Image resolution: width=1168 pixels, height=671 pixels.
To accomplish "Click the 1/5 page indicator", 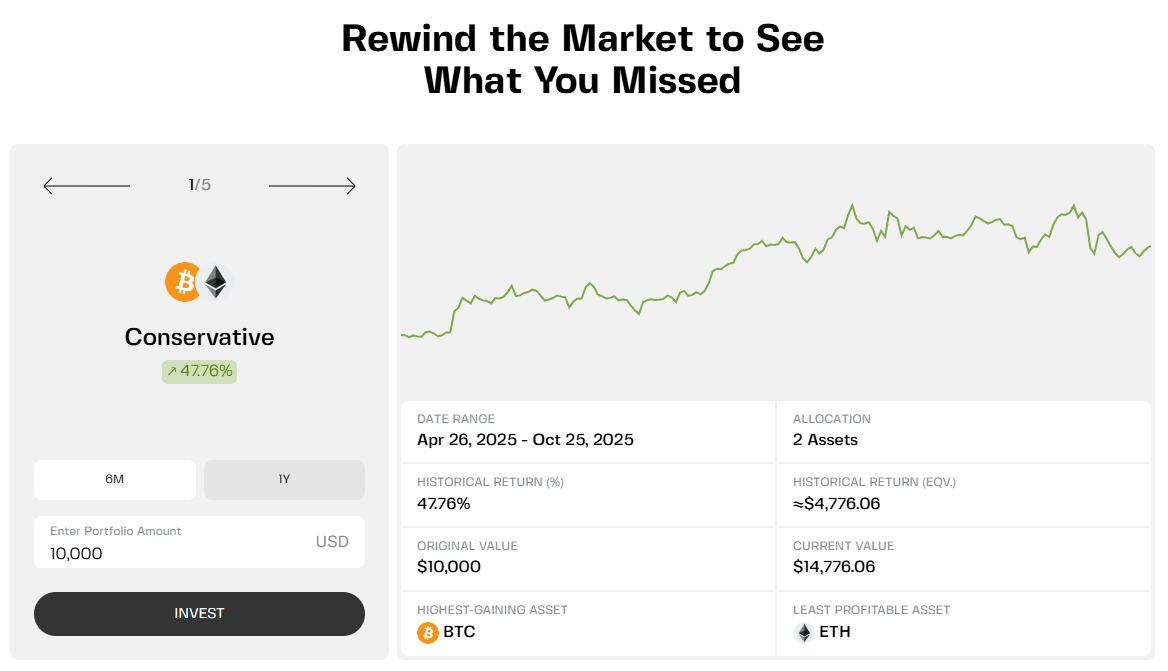I will (x=199, y=185).
